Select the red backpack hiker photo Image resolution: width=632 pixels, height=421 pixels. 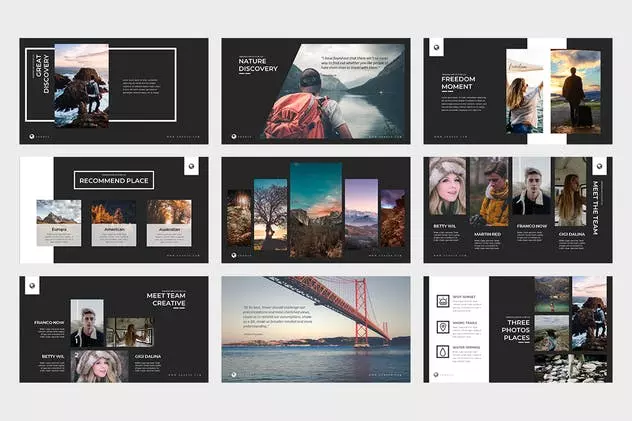335,91
